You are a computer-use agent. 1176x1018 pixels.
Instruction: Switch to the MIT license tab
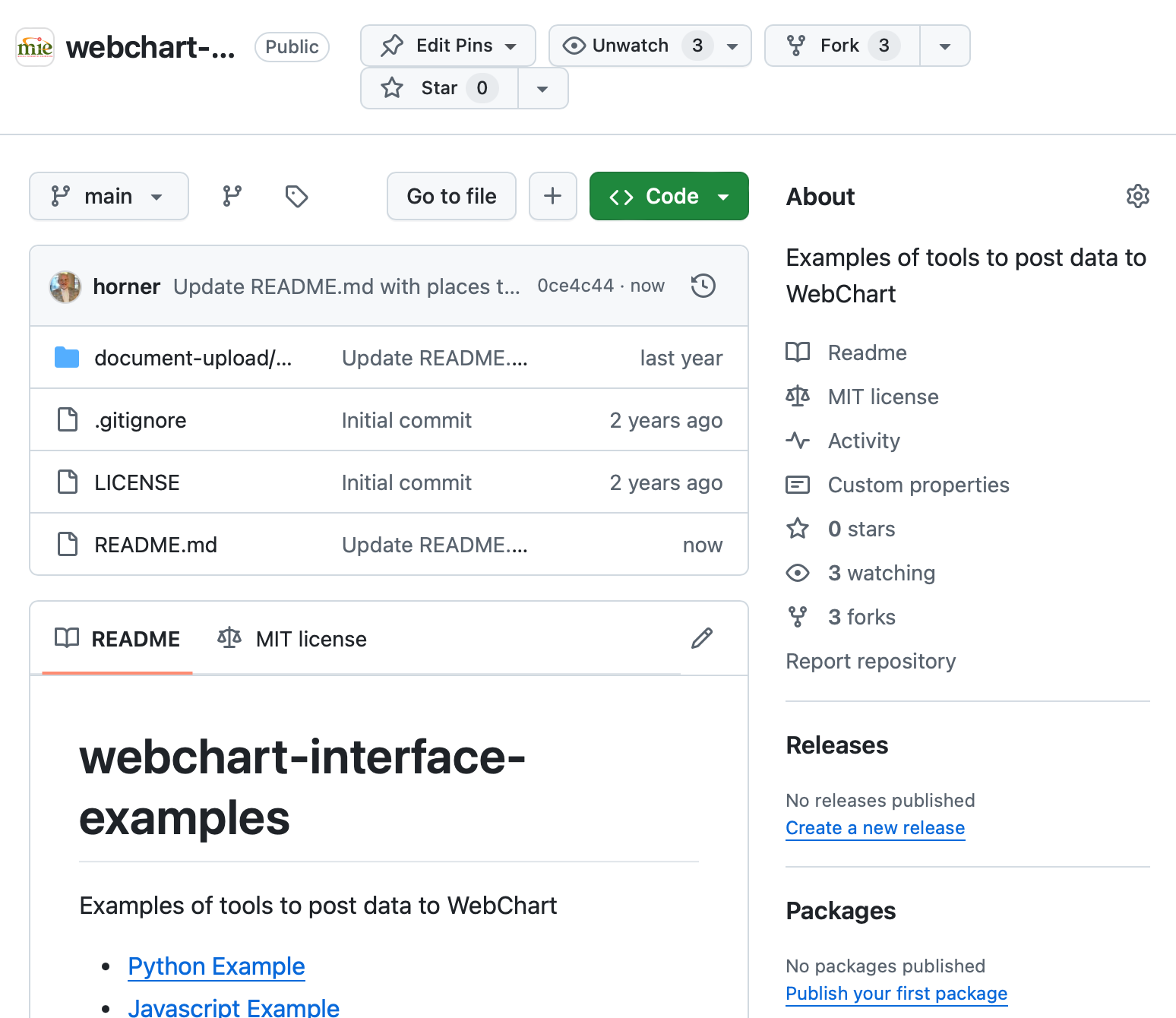(x=292, y=639)
